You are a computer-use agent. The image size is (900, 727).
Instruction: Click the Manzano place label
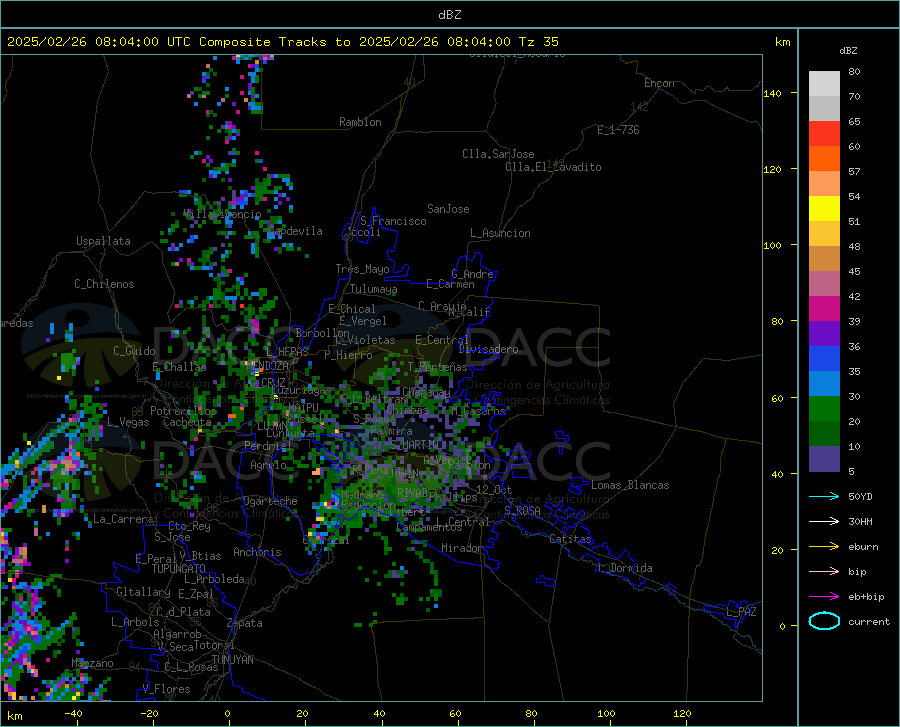(92, 663)
